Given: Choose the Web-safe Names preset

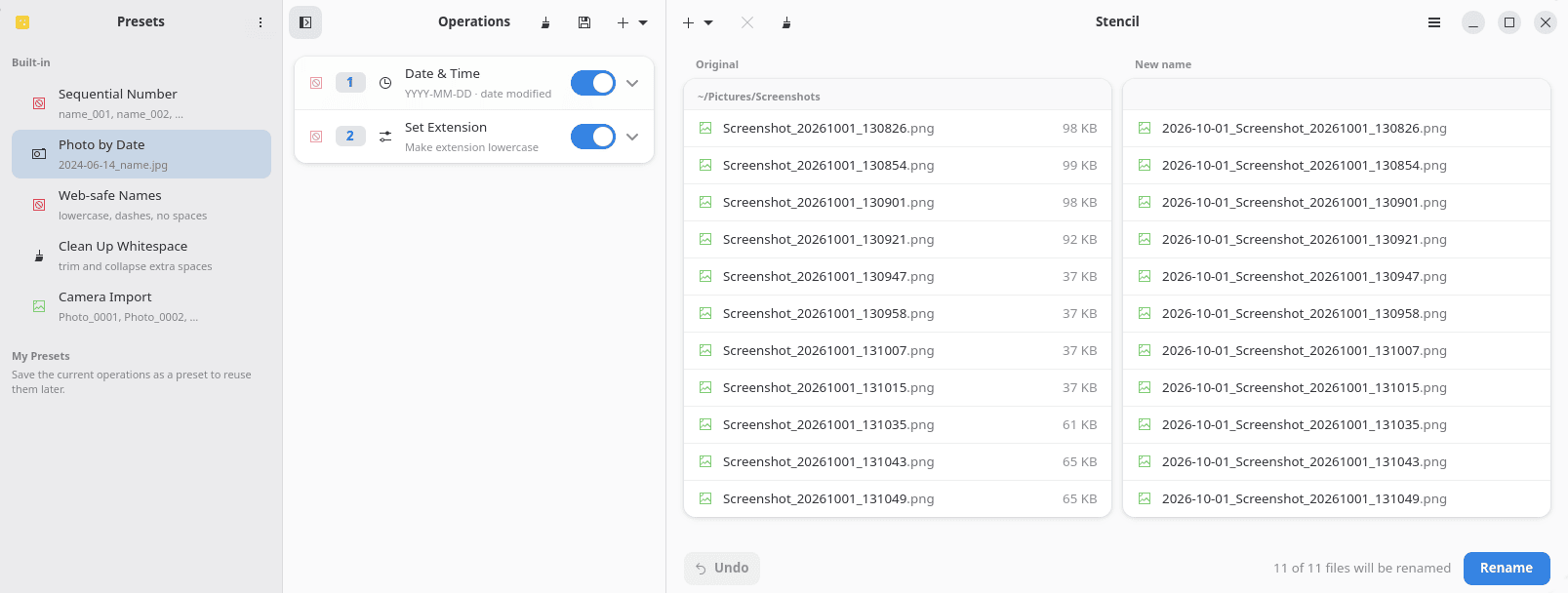Looking at the screenshot, I should coord(141,205).
